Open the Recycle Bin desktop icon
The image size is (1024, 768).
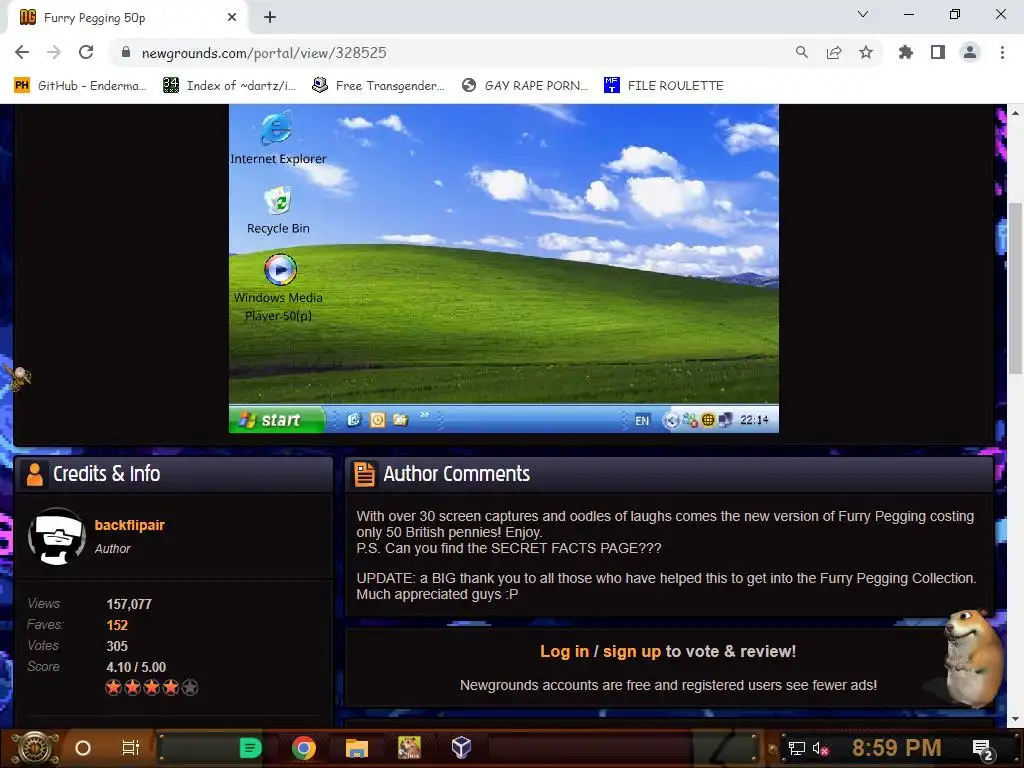(x=278, y=211)
